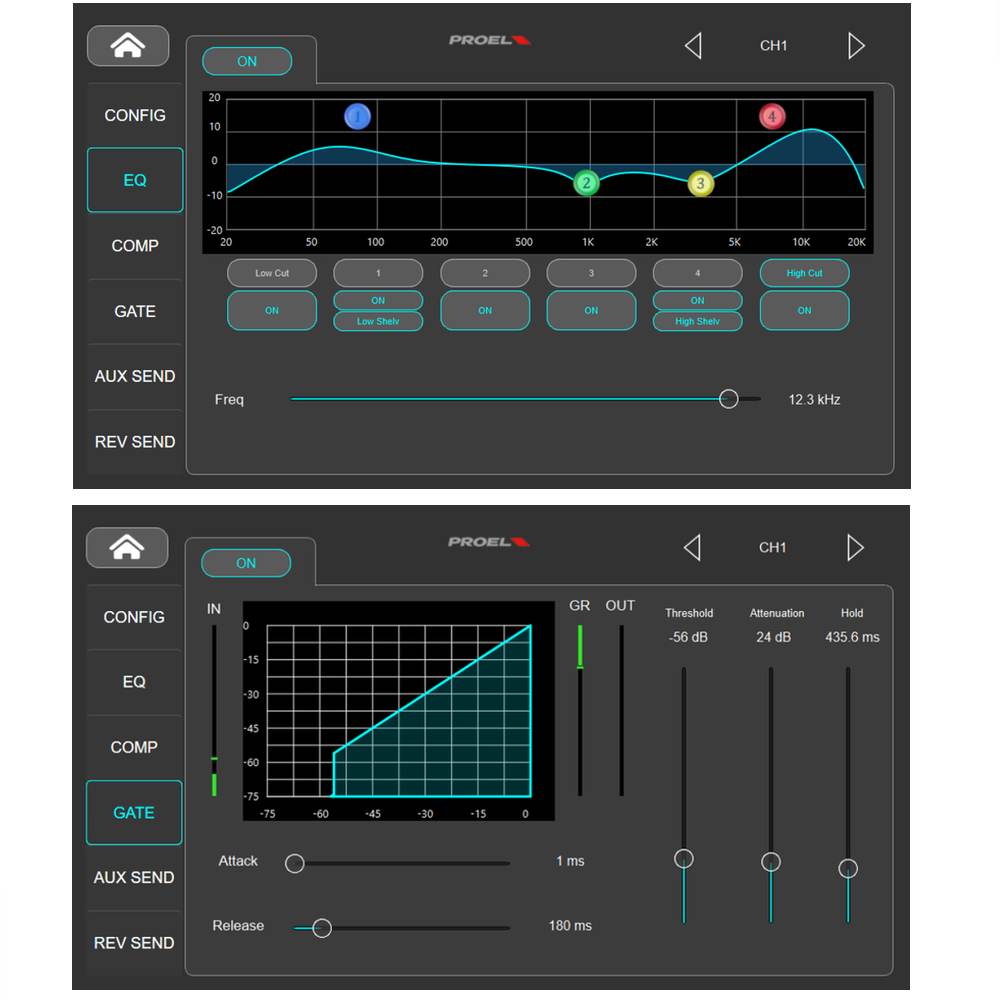Screen dimensions: 1000x1000
Task: Toggle the ON switch under Low Cut
Action: pos(272,311)
